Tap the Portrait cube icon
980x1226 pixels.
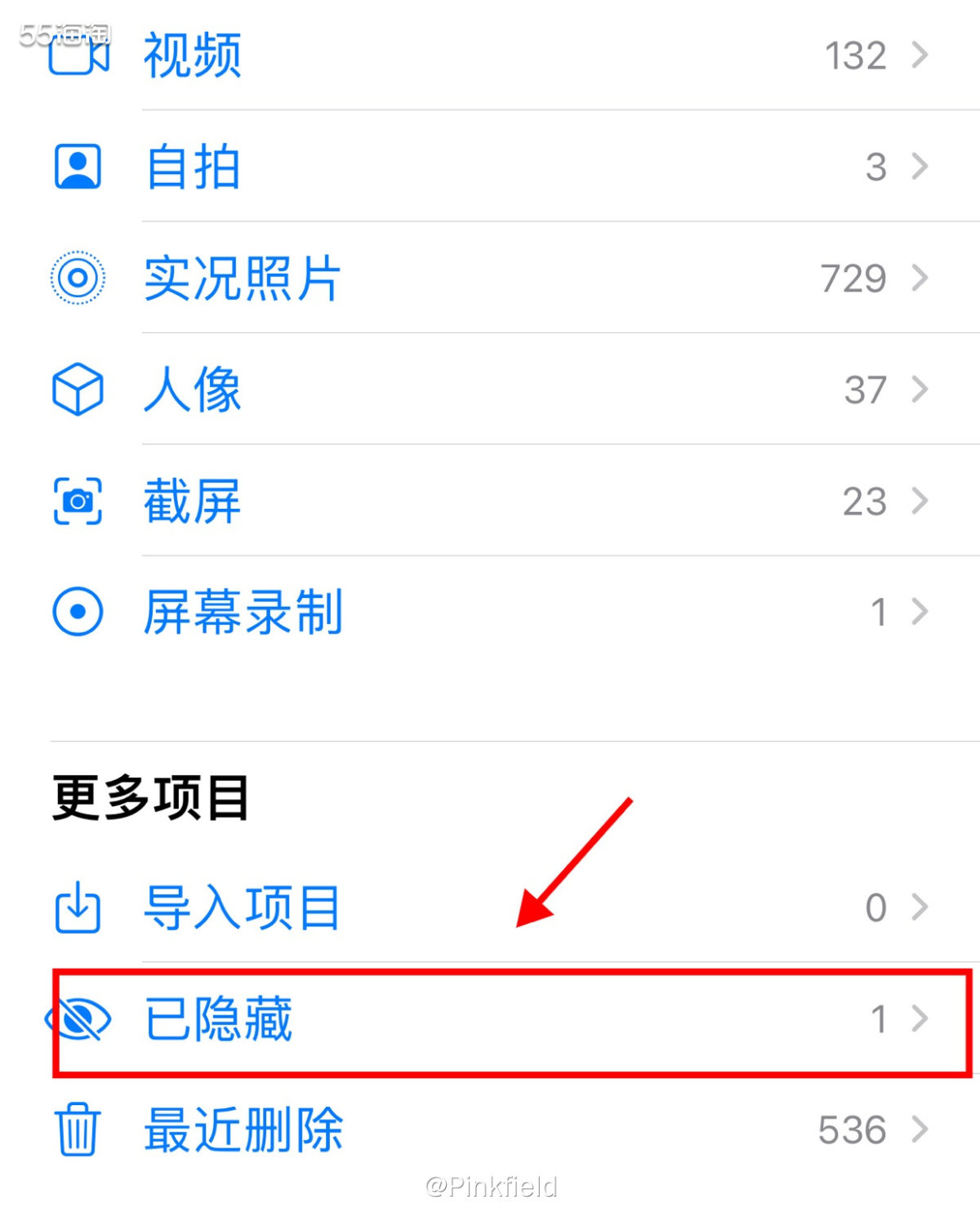(78, 390)
